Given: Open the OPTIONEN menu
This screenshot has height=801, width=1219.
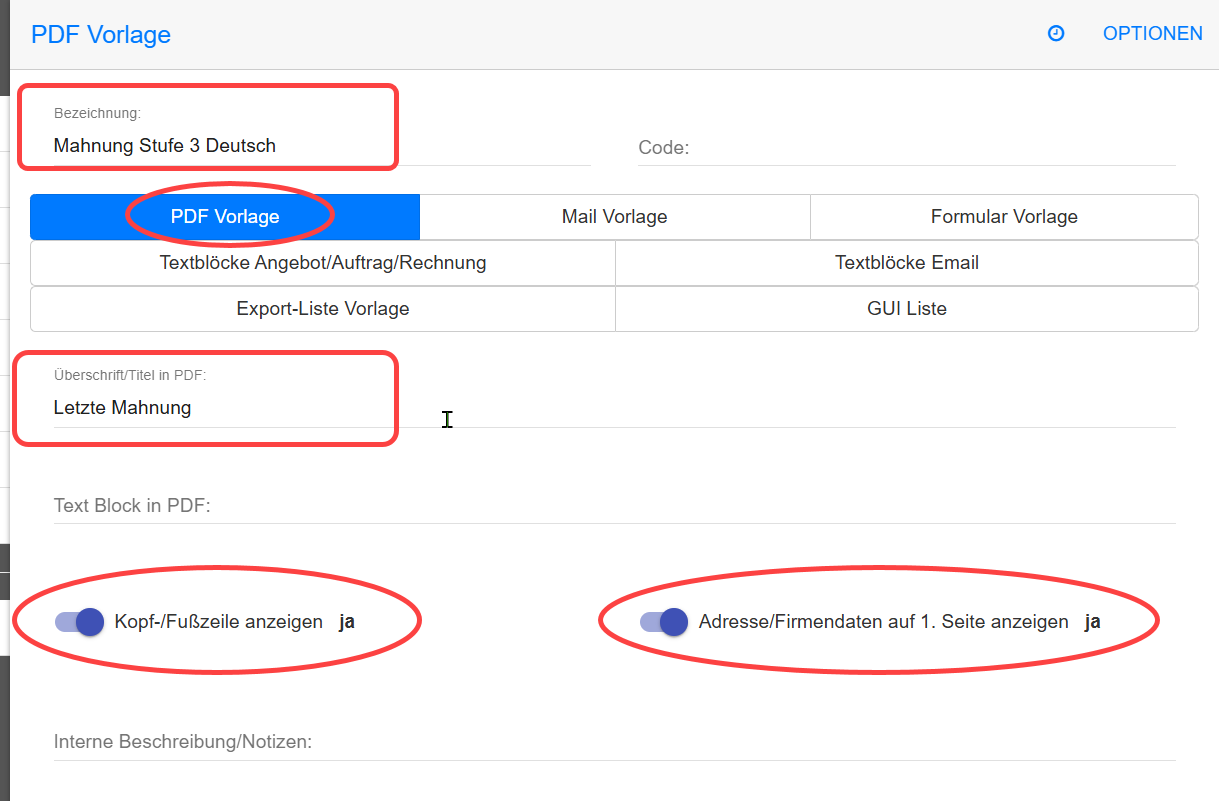Looking at the screenshot, I should pos(1152,34).
